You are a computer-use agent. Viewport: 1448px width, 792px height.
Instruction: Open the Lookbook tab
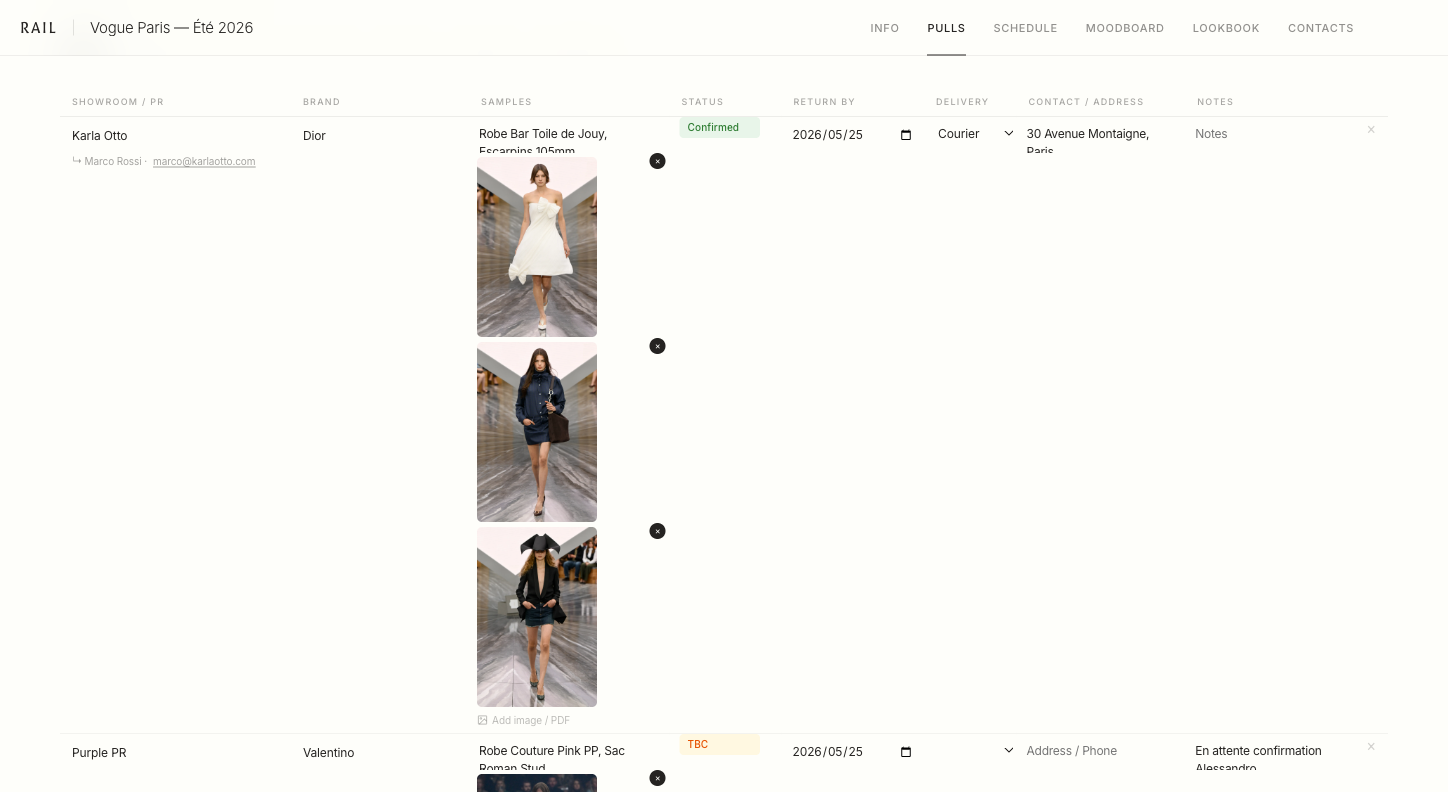coord(1226,28)
